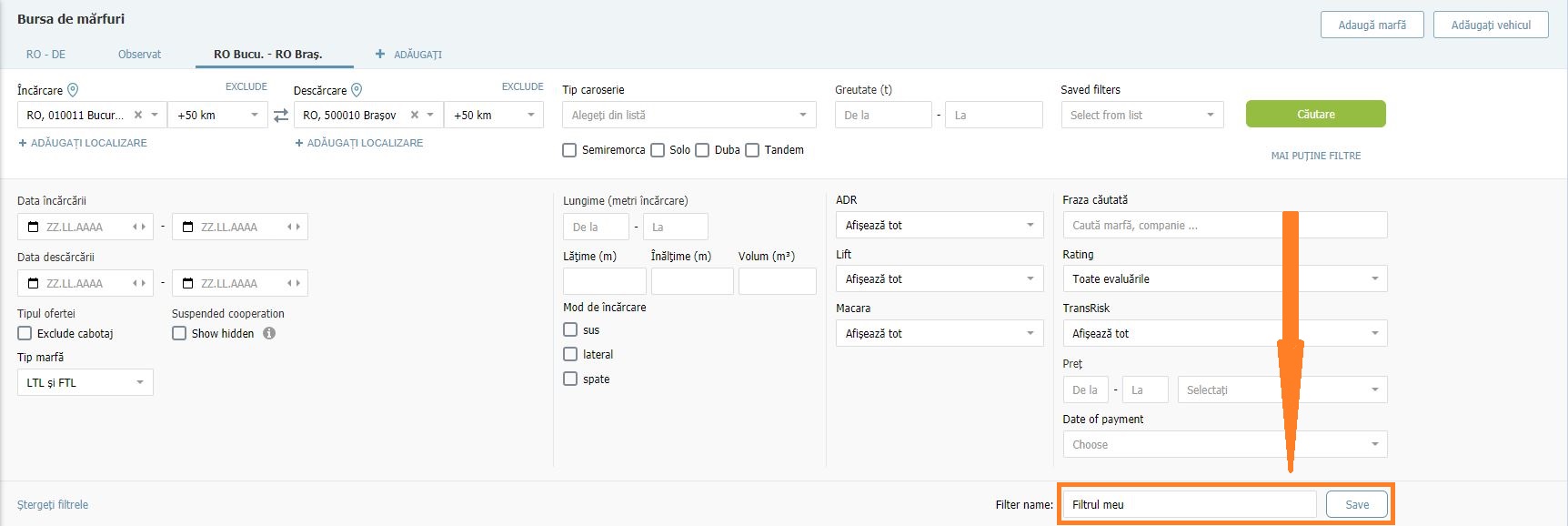This screenshot has height=526, width=1568.
Task: Step the Data descărcării start date with arrows
Action: click(x=139, y=283)
